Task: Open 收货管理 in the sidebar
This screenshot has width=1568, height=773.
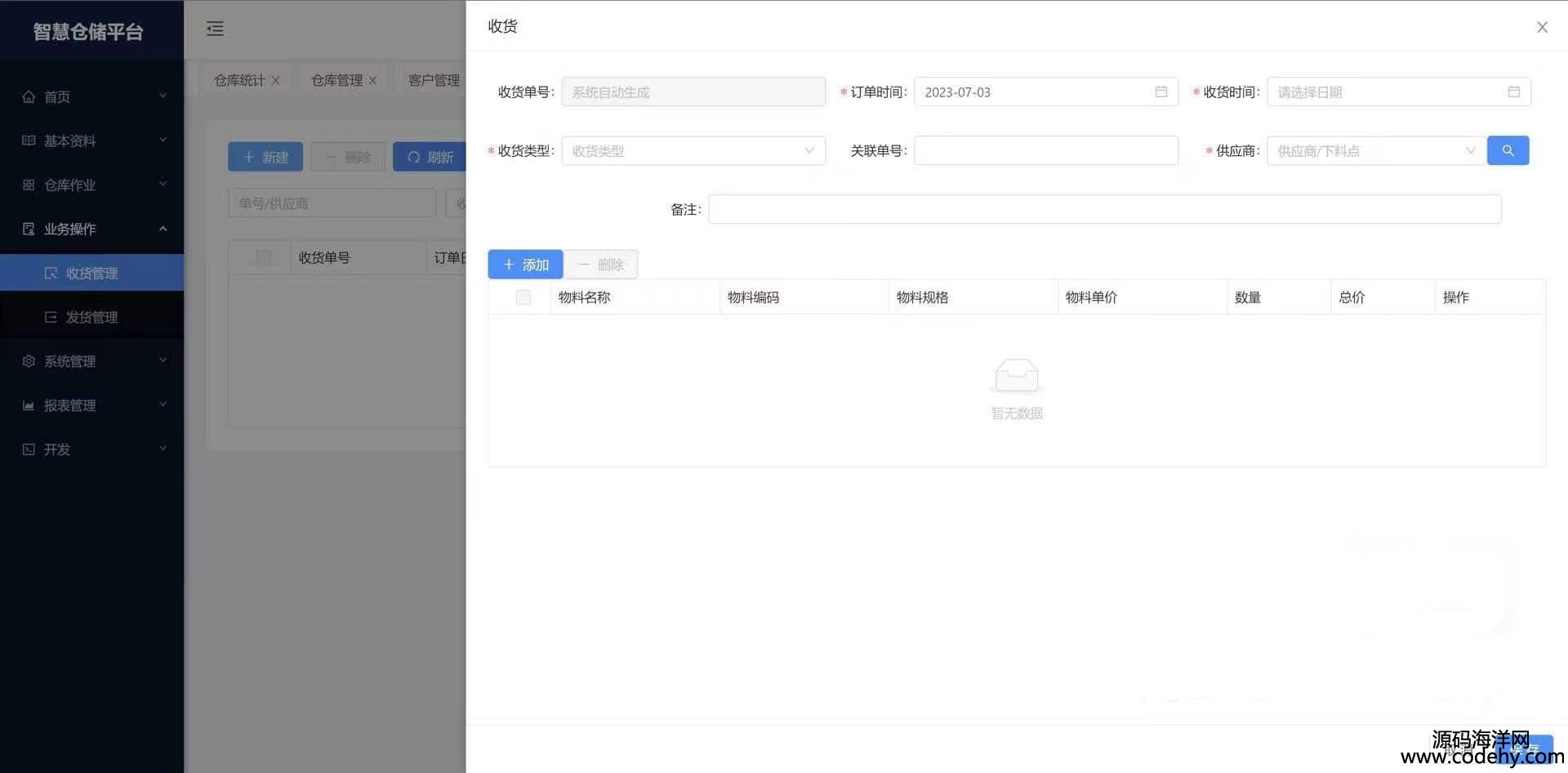Action: click(x=91, y=273)
